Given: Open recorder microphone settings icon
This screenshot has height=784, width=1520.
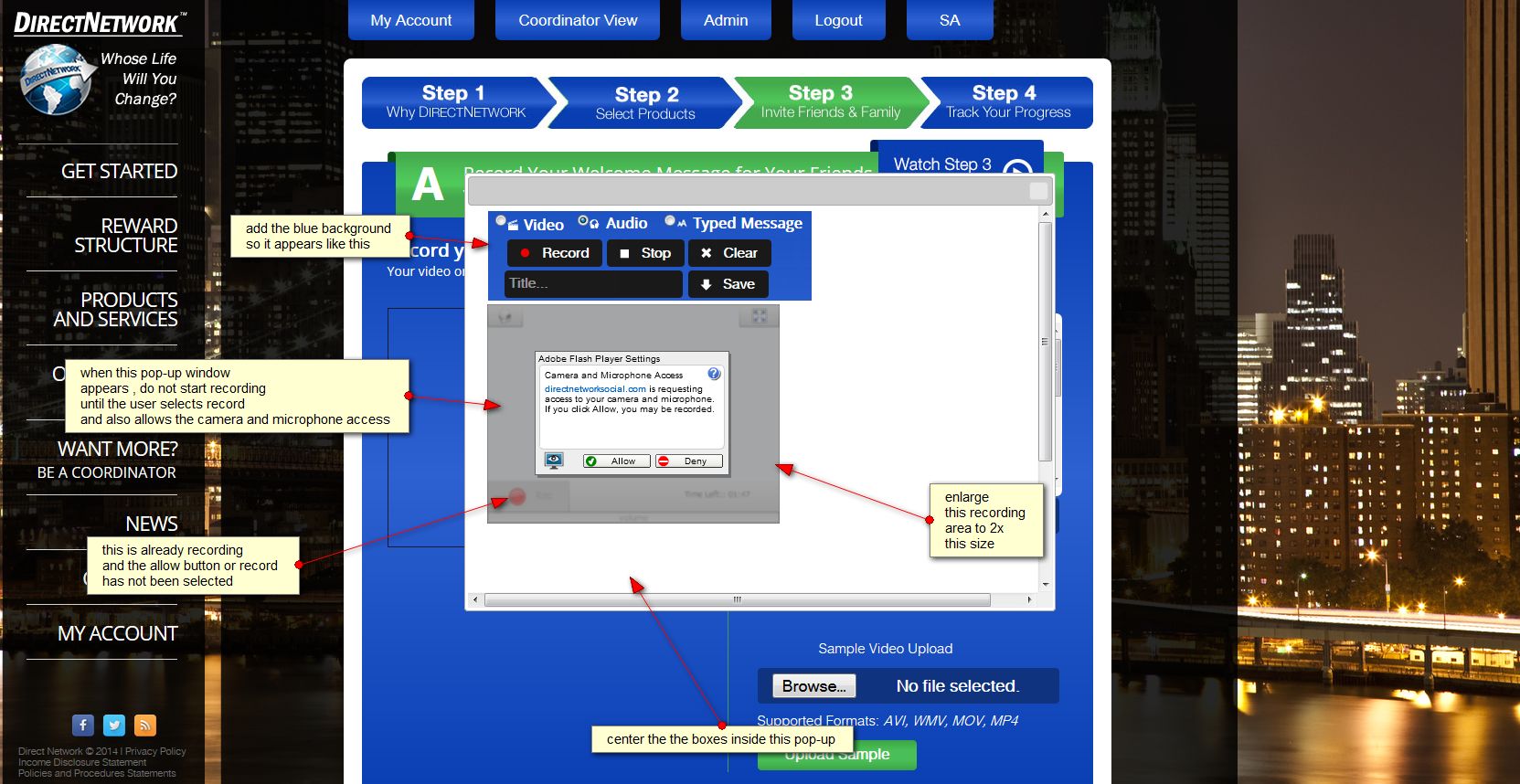Looking at the screenshot, I should point(505,317).
